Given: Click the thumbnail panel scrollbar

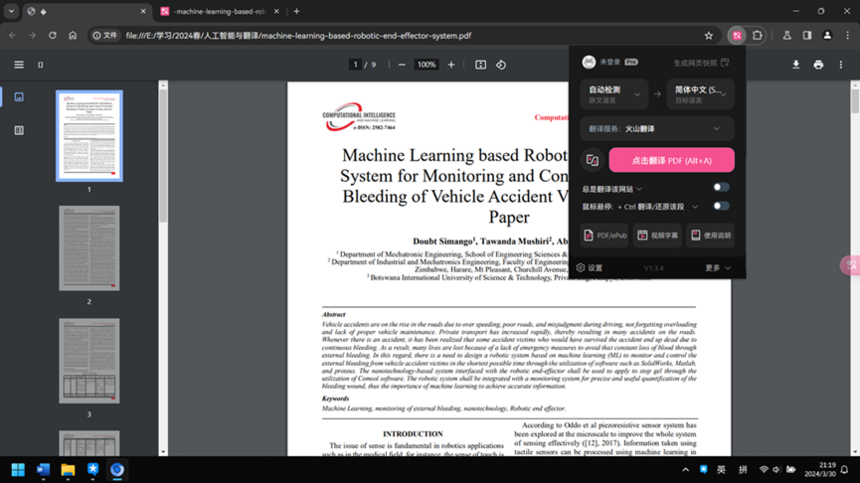Looking at the screenshot, I should click(163, 156).
